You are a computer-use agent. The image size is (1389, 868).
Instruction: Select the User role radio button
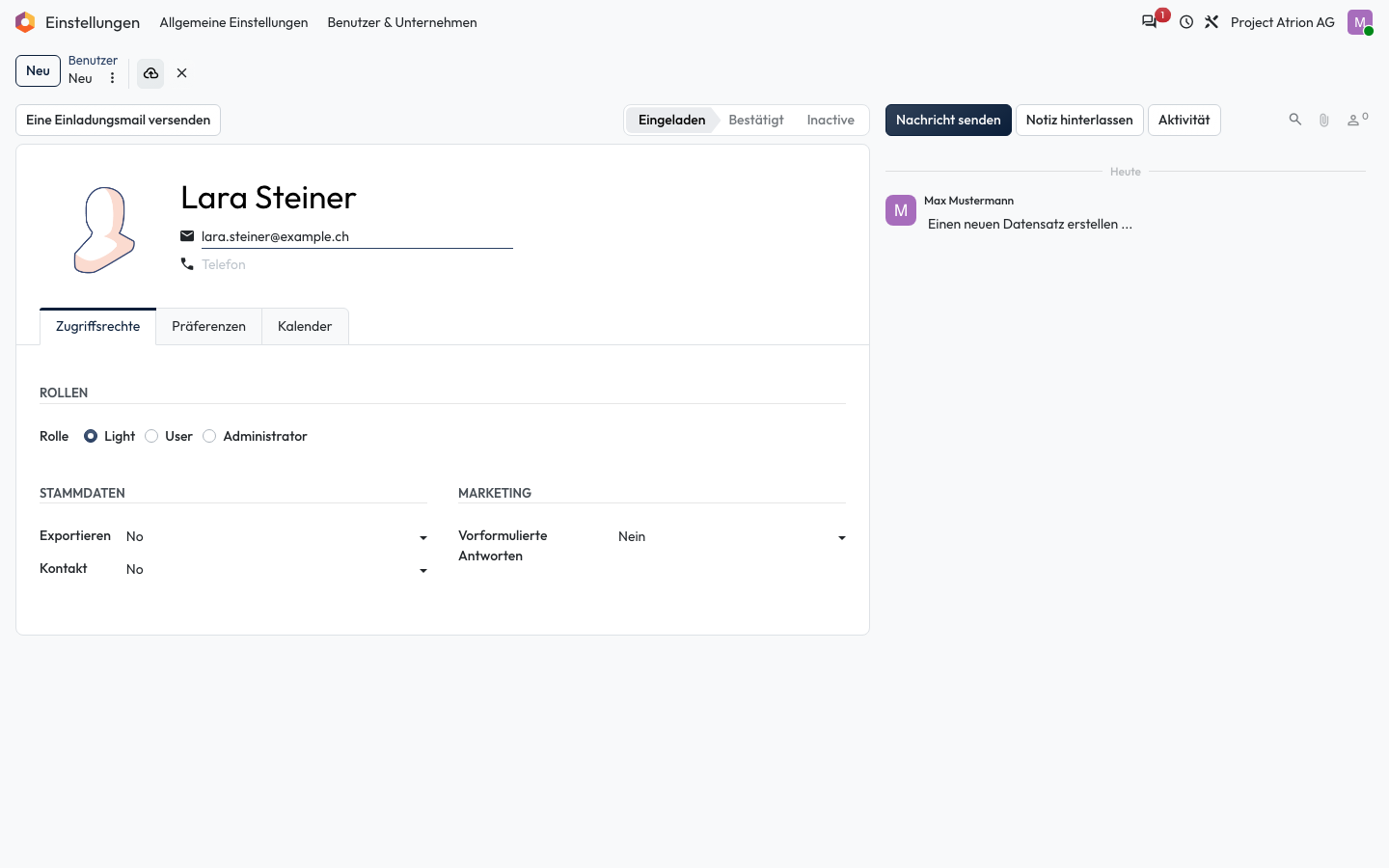(151, 436)
